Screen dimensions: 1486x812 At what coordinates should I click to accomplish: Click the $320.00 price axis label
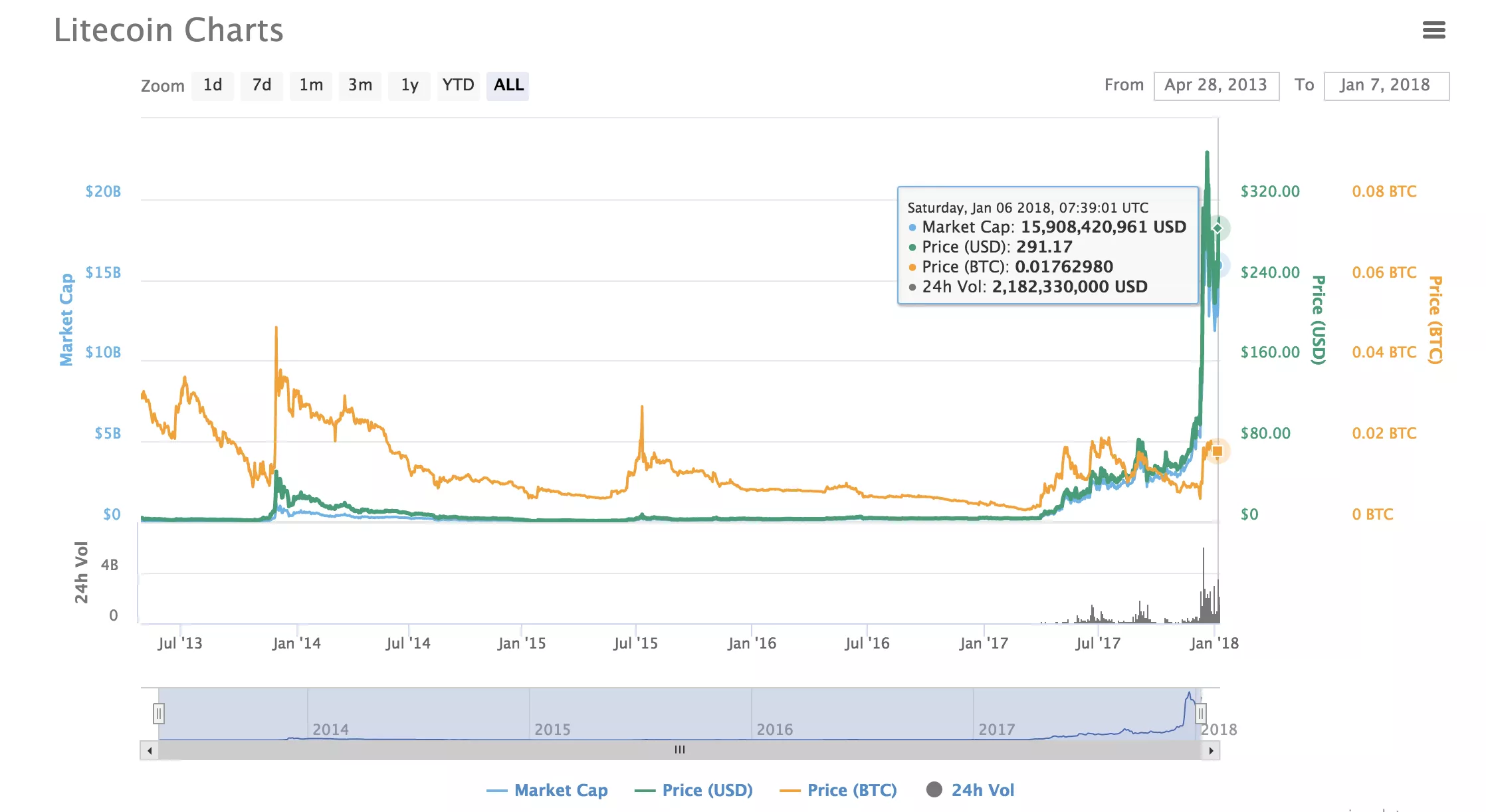pos(1270,192)
